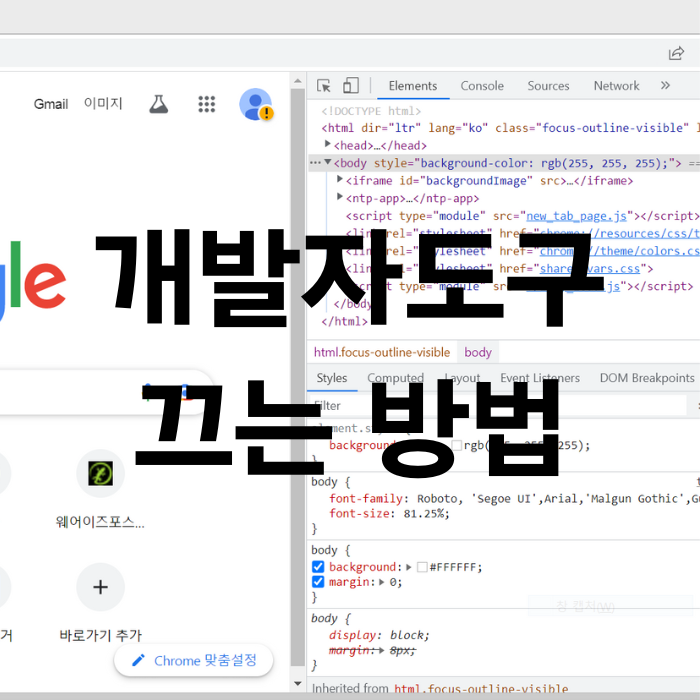Select html.focus-outline-visible in breadcrumb
Screen dimensions: 700x700
[x=382, y=353]
